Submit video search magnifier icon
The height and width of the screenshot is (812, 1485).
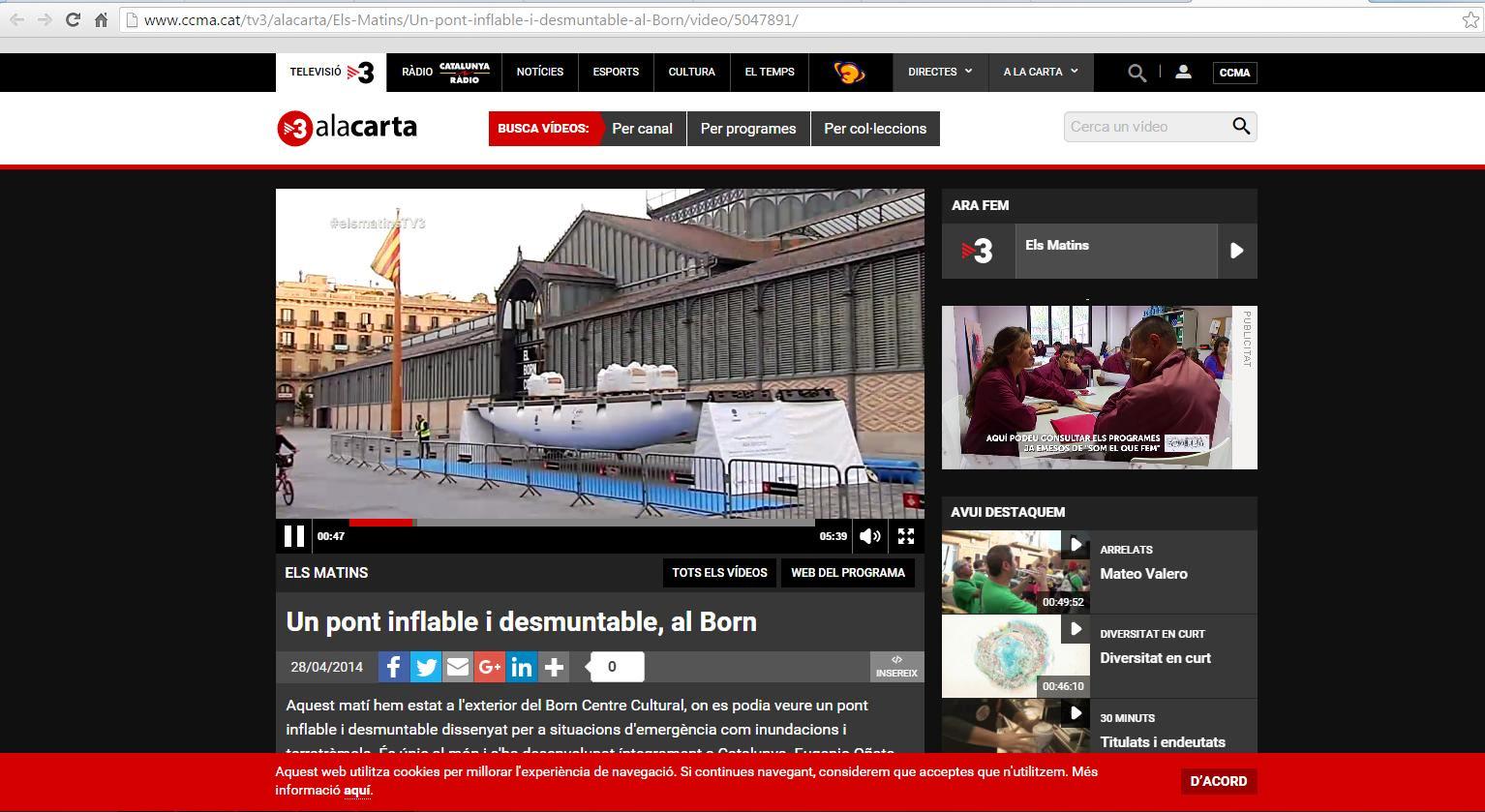coord(1241,127)
